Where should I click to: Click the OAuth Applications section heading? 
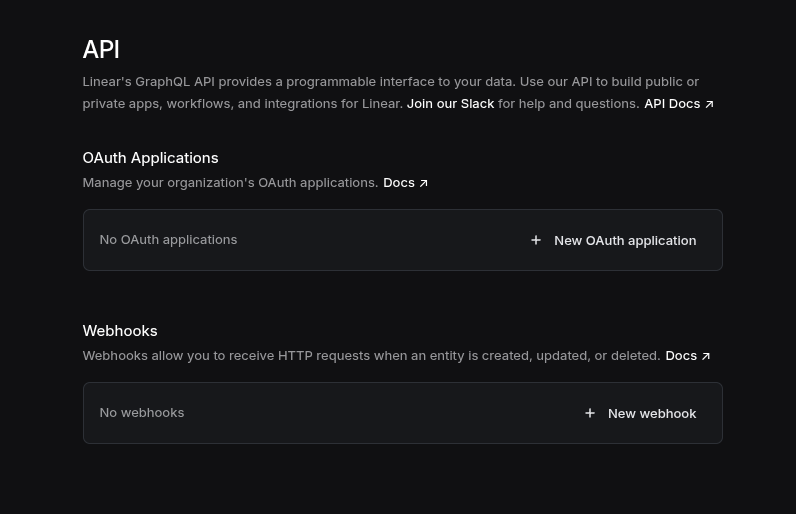150,157
